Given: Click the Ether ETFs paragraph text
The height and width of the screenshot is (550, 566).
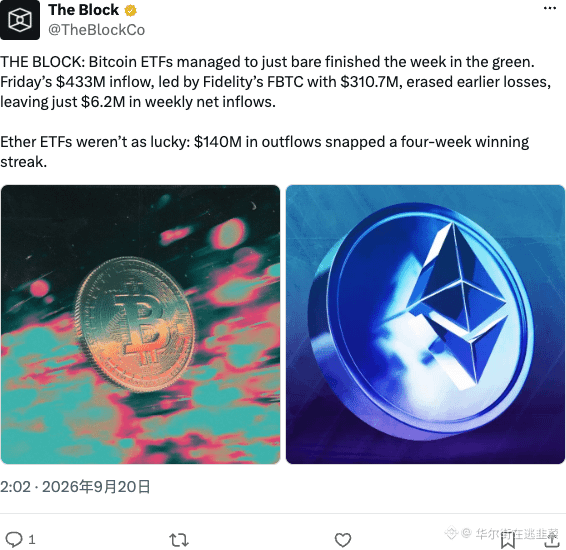Looking at the screenshot, I should point(265,152).
